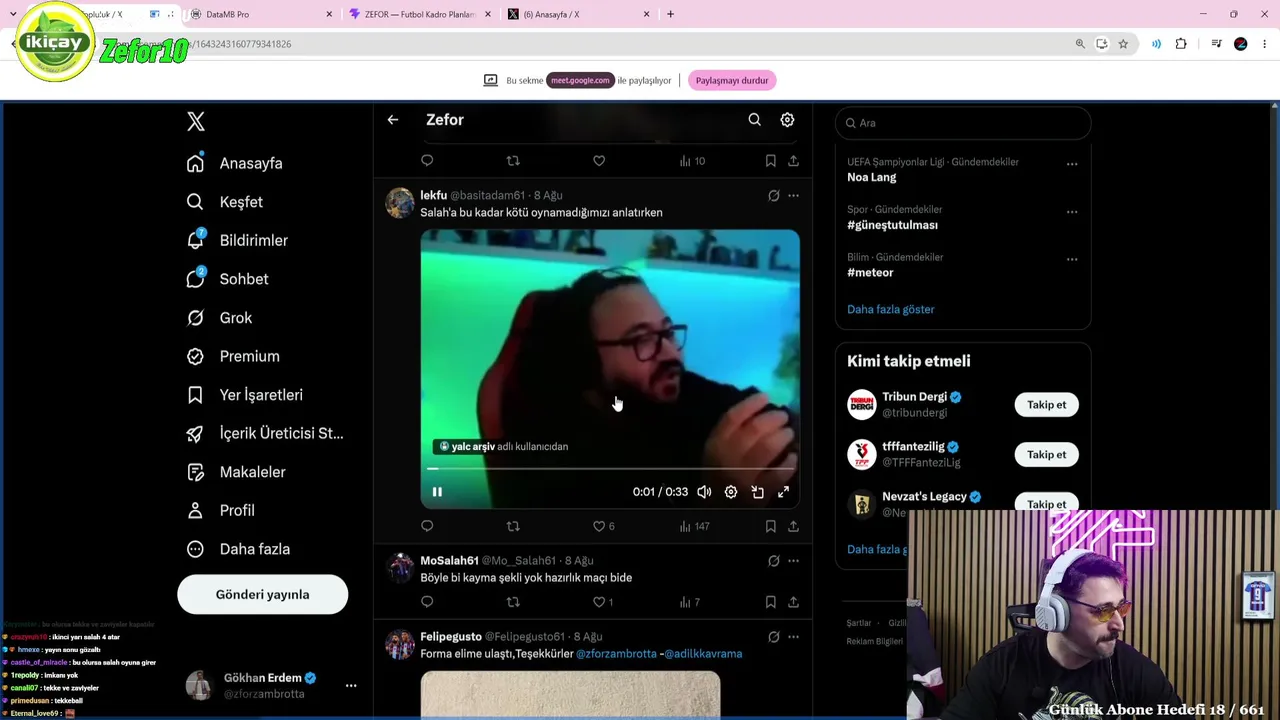Reply to the tweet with 10 views
The image size is (1280, 720).
pos(427,161)
